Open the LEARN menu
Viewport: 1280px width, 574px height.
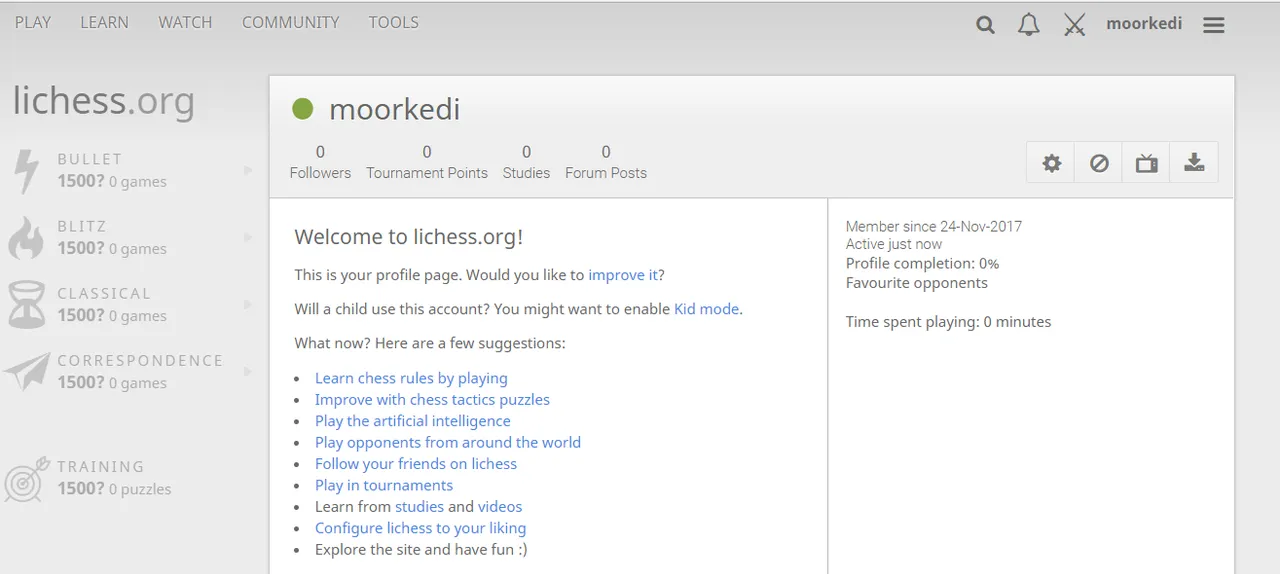[105, 22]
